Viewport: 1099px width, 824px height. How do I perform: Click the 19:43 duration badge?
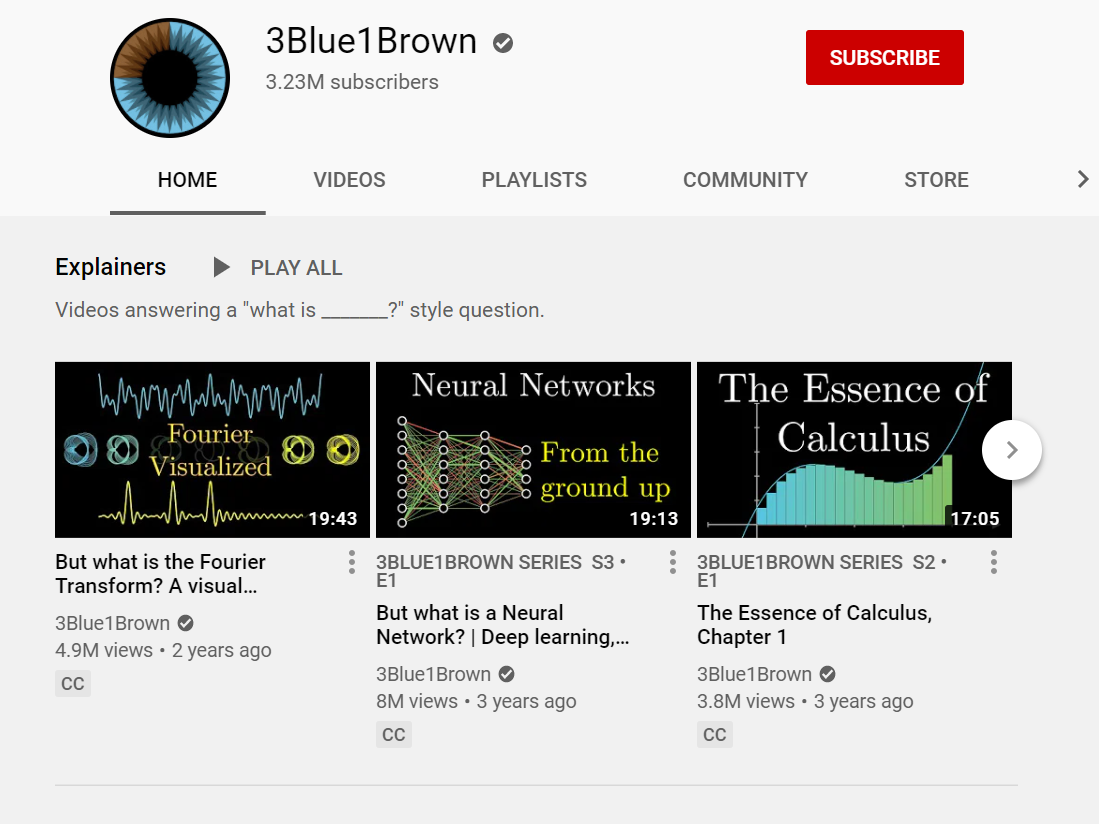(333, 519)
